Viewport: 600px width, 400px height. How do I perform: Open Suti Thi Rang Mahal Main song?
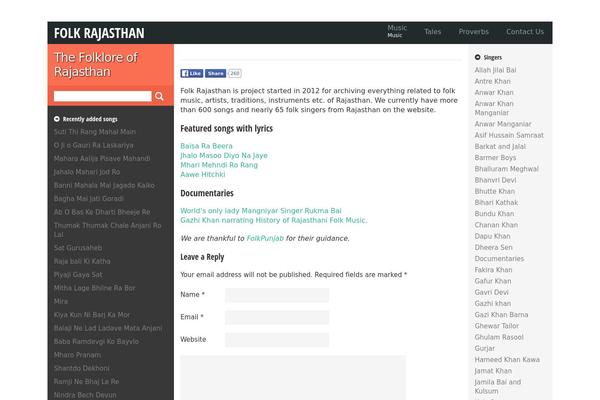95,132
